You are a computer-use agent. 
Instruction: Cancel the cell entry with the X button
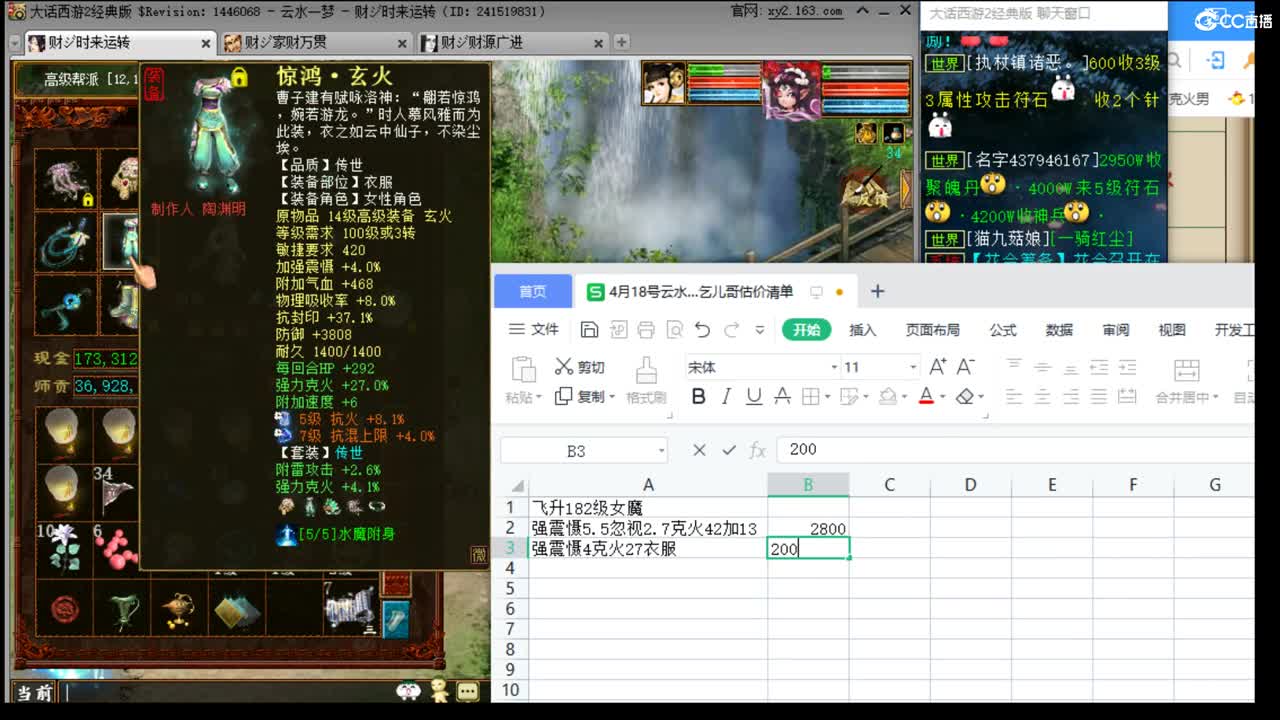699,450
